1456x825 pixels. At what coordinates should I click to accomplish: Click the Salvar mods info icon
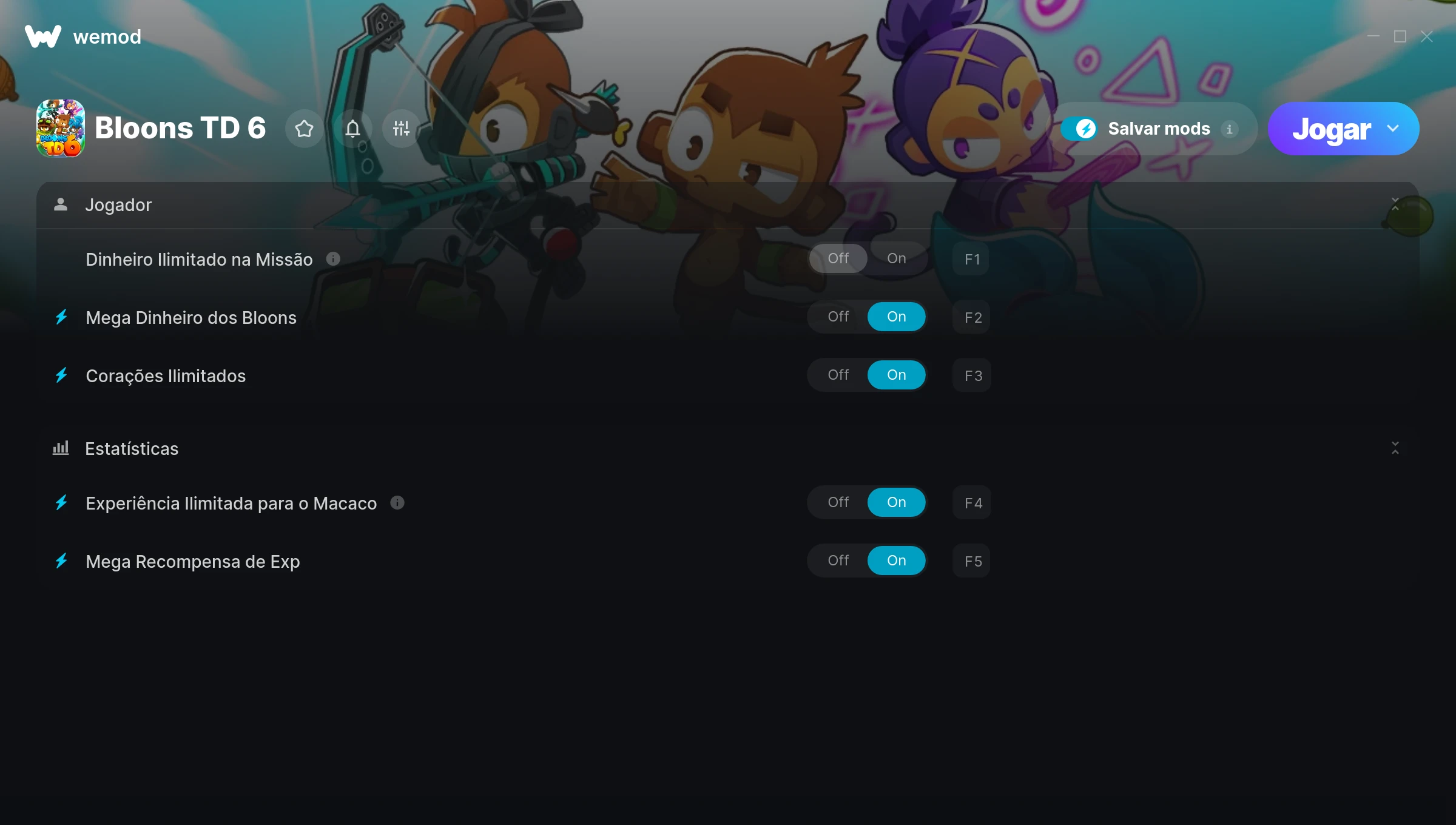(x=1230, y=129)
